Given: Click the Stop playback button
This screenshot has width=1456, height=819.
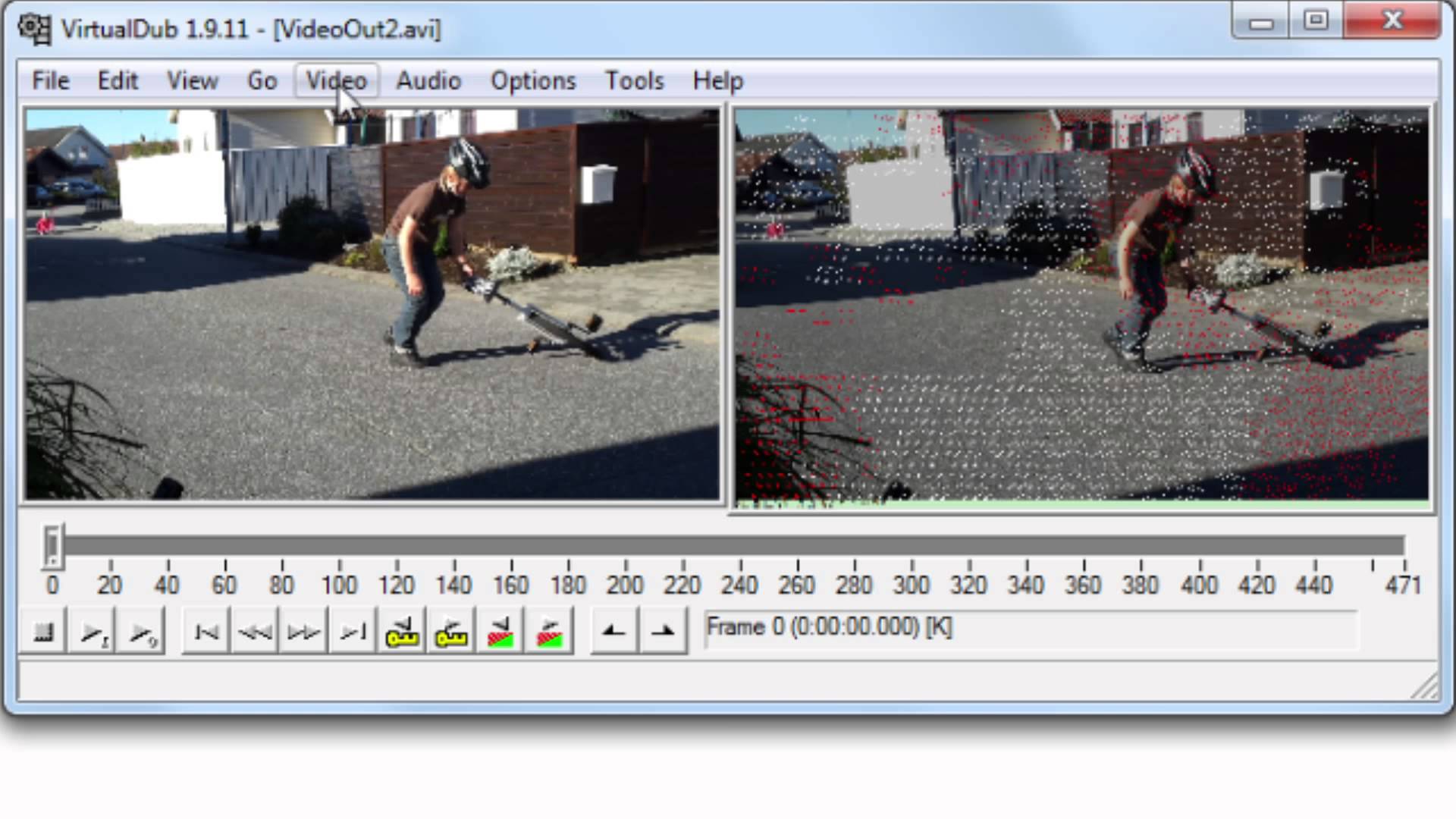Looking at the screenshot, I should pos(43,631).
